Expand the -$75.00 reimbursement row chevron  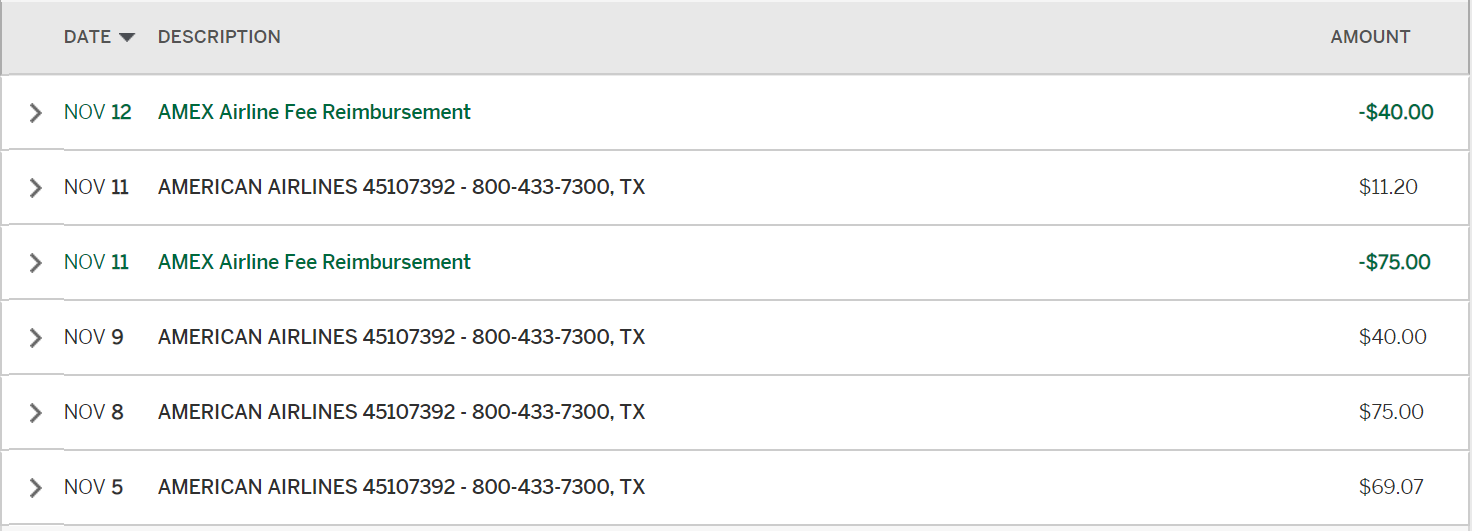(36, 263)
